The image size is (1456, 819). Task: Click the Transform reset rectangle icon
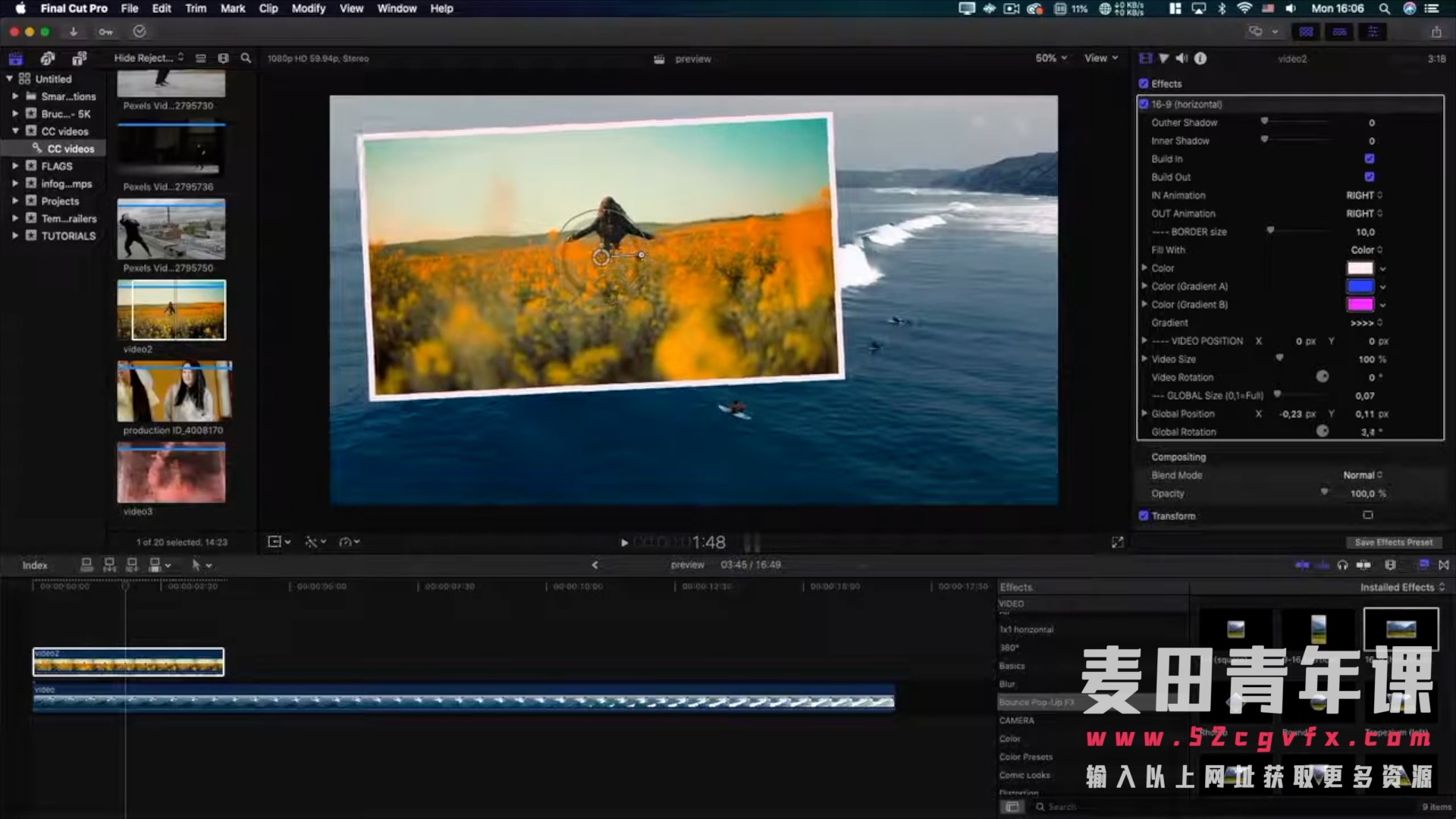(1368, 516)
